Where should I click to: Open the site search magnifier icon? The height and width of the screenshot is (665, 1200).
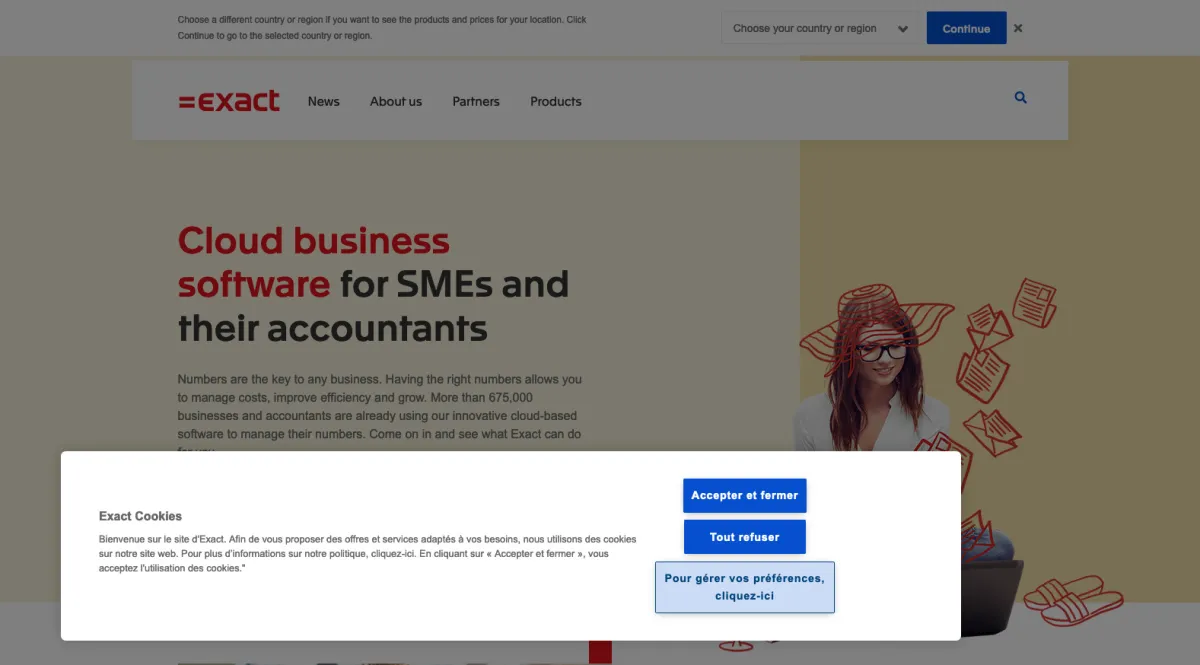tap(1020, 98)
